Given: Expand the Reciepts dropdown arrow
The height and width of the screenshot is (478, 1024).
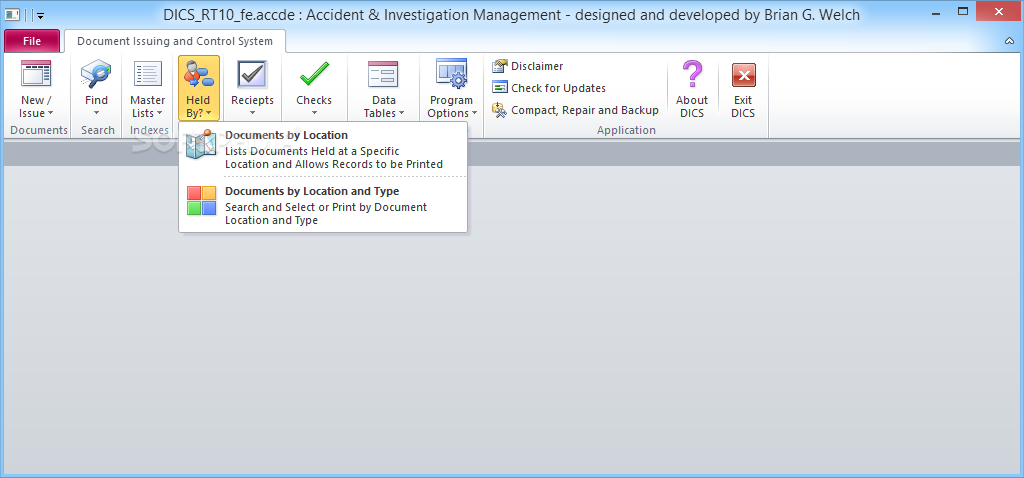Looking at the screenshot, I should (x=252, y=113).
